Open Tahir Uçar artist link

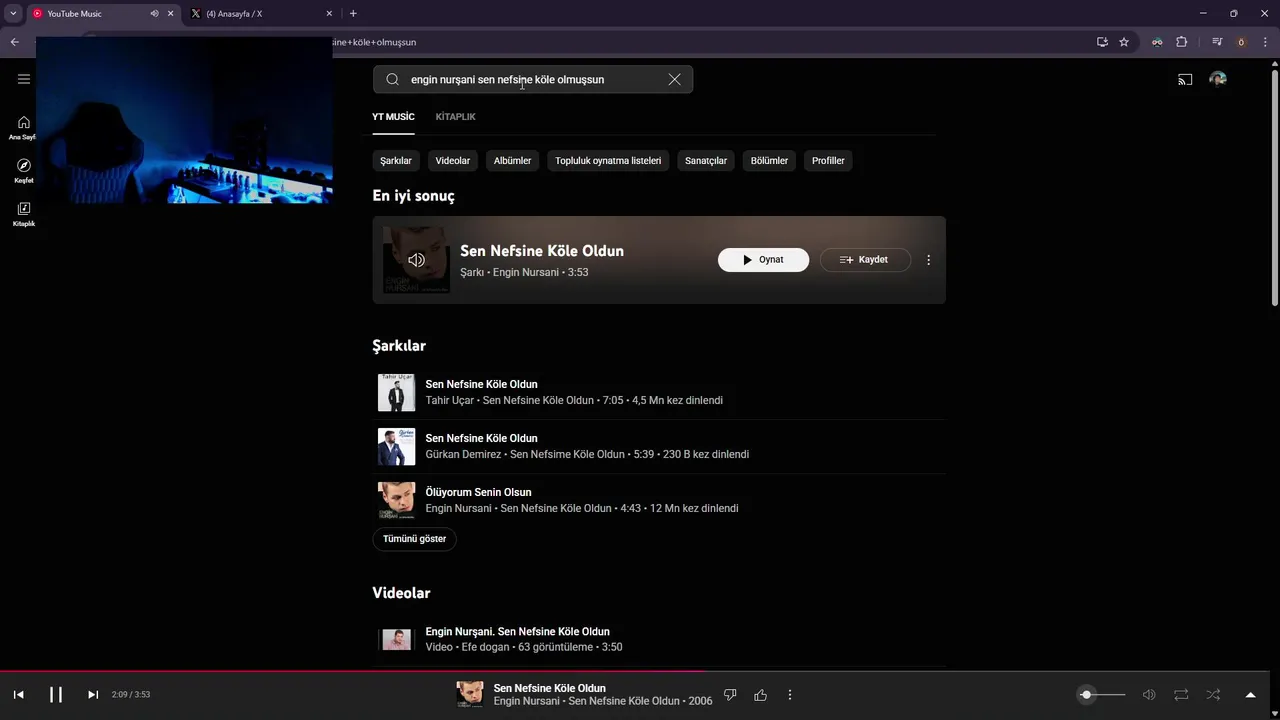pyautogui.click(x=449, y=400)
